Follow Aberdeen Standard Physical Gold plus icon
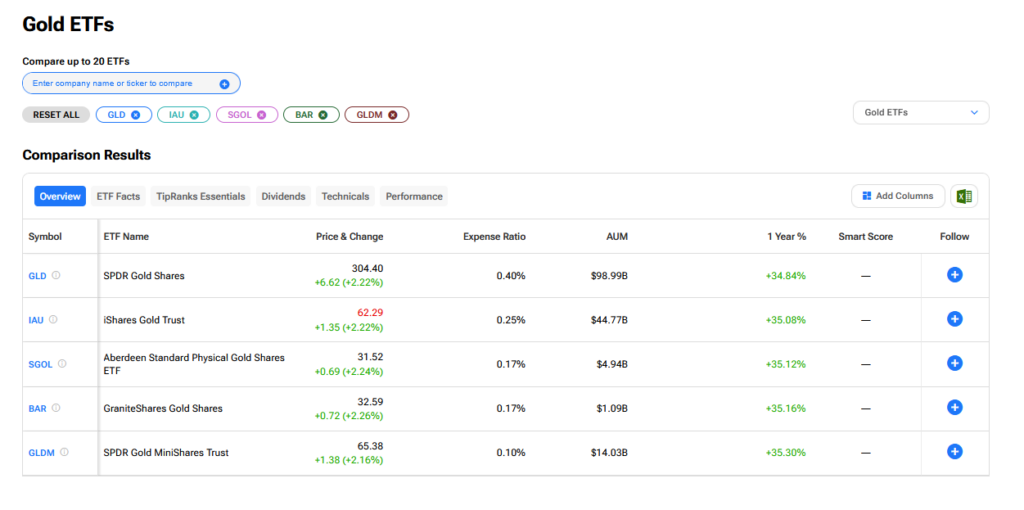 tap(954, 364)
